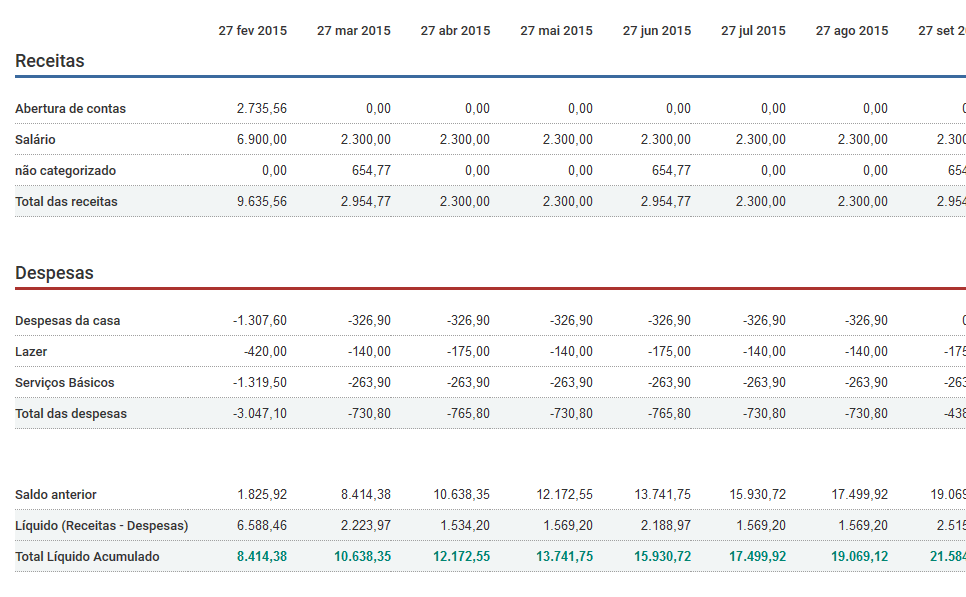Image resolution: width=966 pixels, height=597 pixels.
Task: Select the "Total Líquido Acumulado" row label
Action: (x=87, y=556)
